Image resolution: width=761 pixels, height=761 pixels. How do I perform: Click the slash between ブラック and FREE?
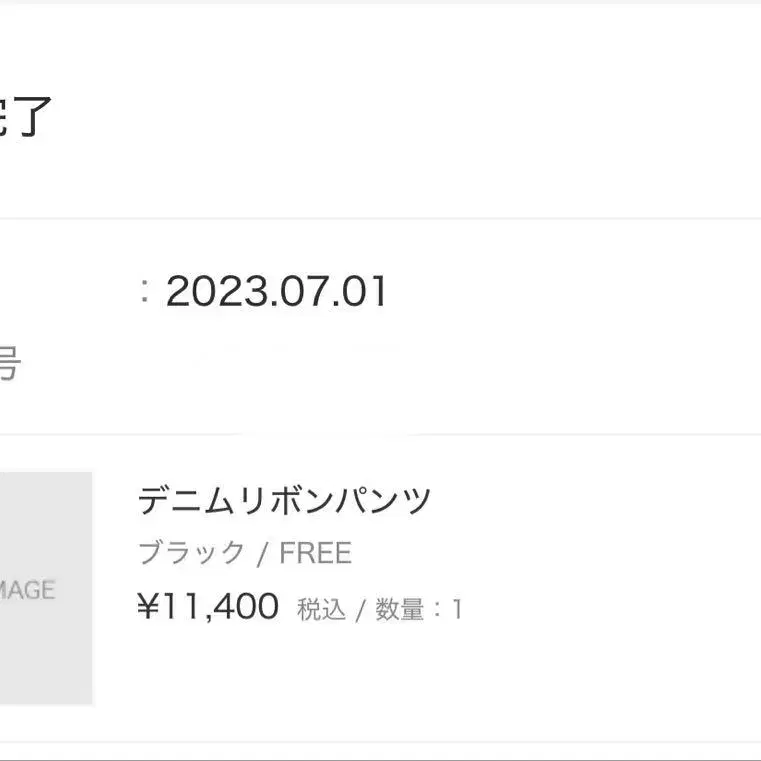click(262, 553)
